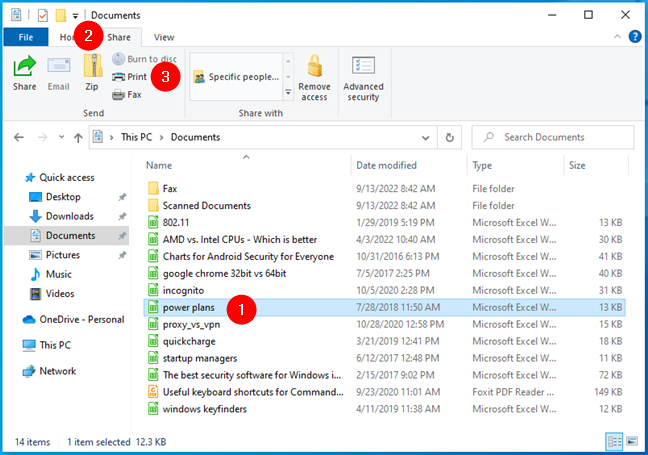This screenshot has width=648, height=455.
Task: Select Specific people in Share with list
Action: coord(236,77)
